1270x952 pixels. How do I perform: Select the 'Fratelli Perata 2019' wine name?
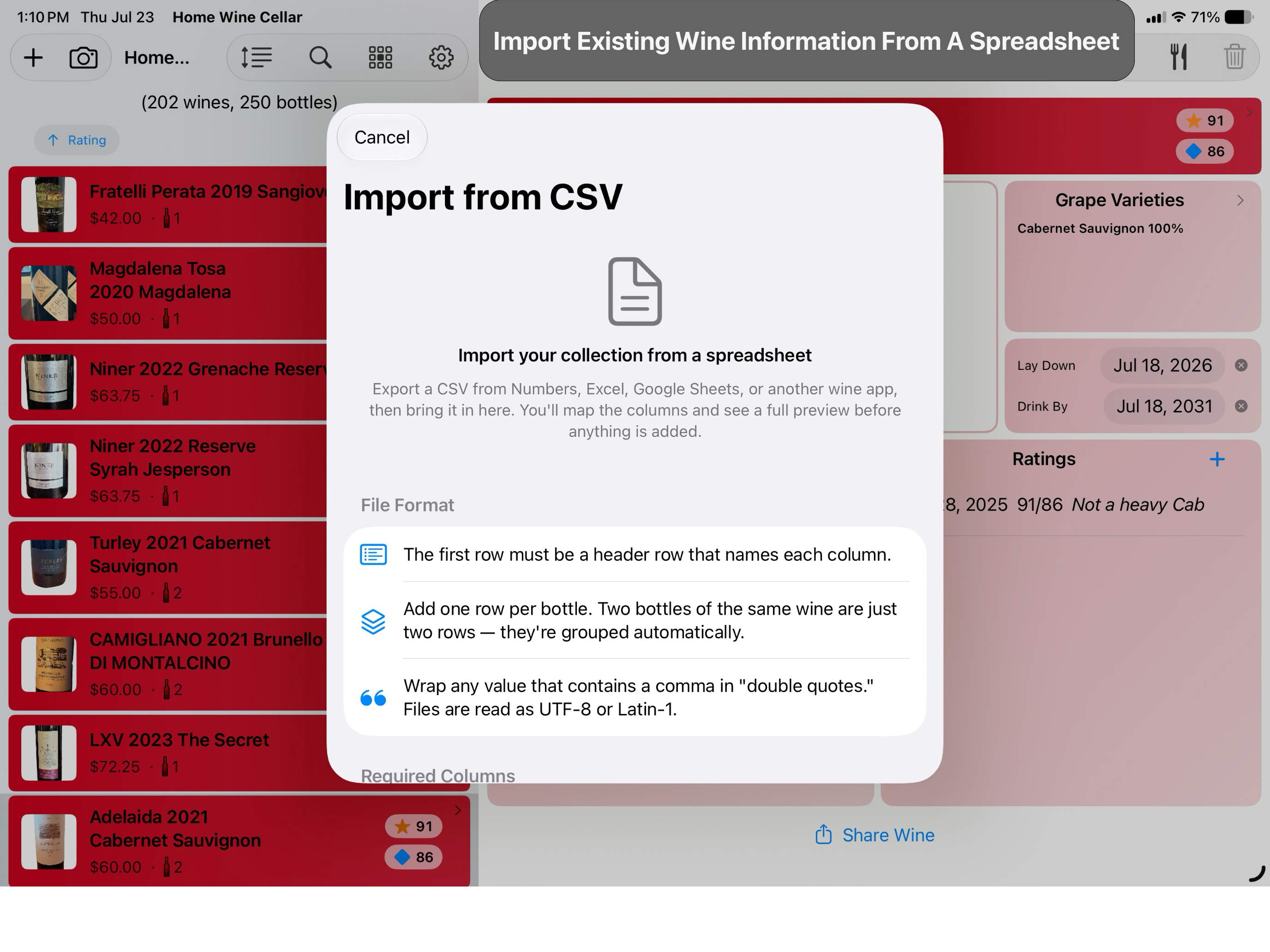[208, 192]
